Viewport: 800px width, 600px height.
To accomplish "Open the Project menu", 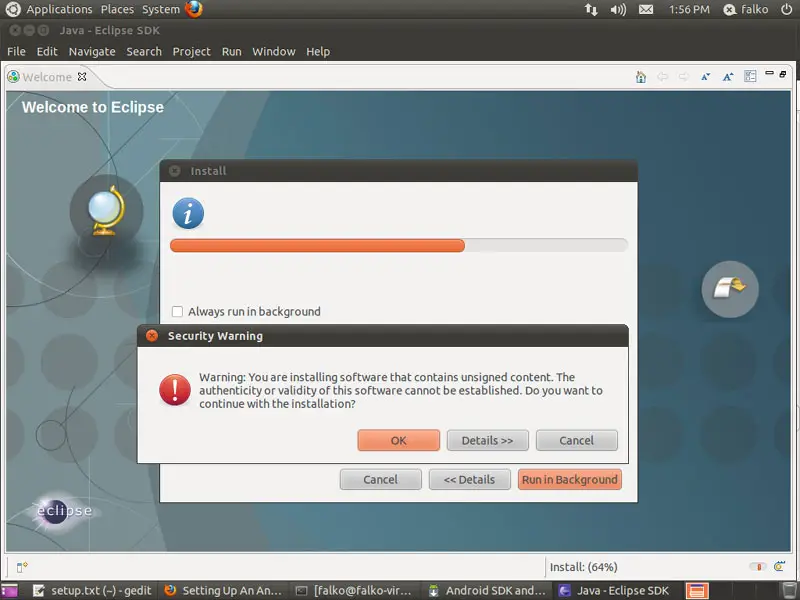I will click(191, 52).
